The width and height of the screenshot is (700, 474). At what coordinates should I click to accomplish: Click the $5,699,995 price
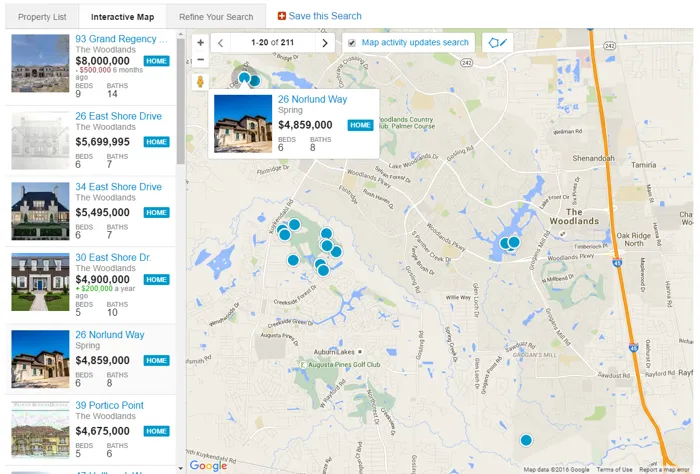tap(102, 142)
